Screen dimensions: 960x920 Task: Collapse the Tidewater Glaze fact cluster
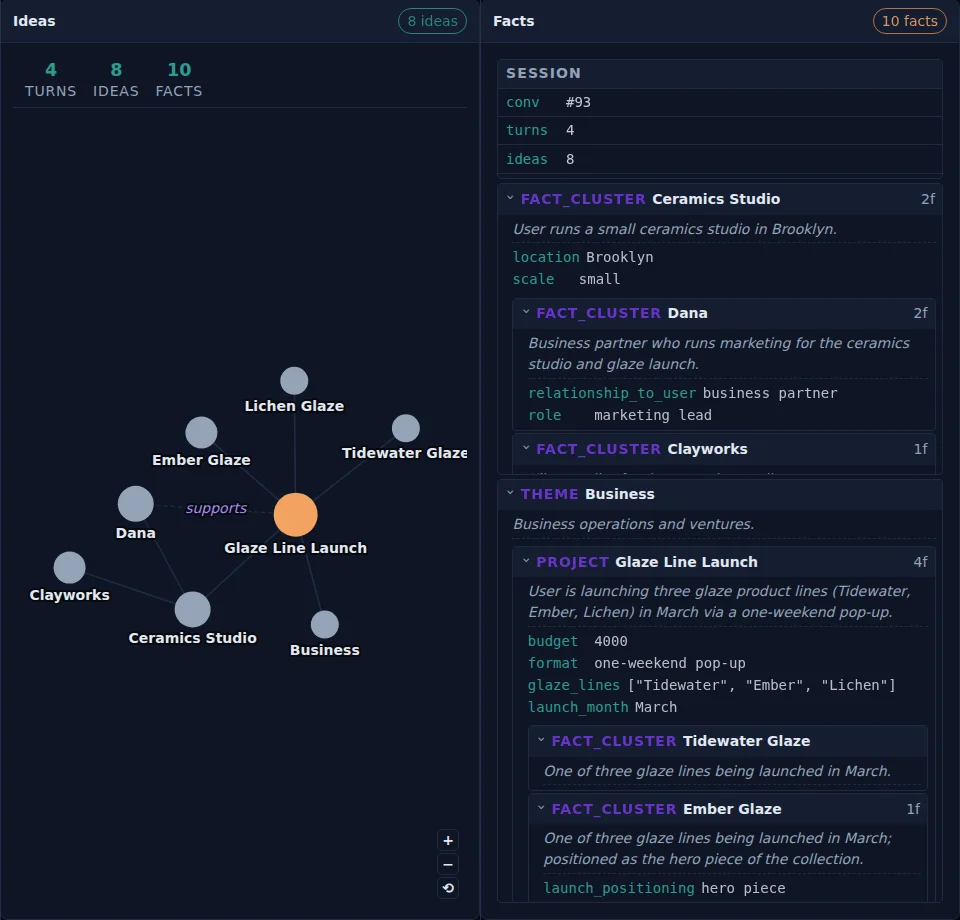click(x=541, y=740)
